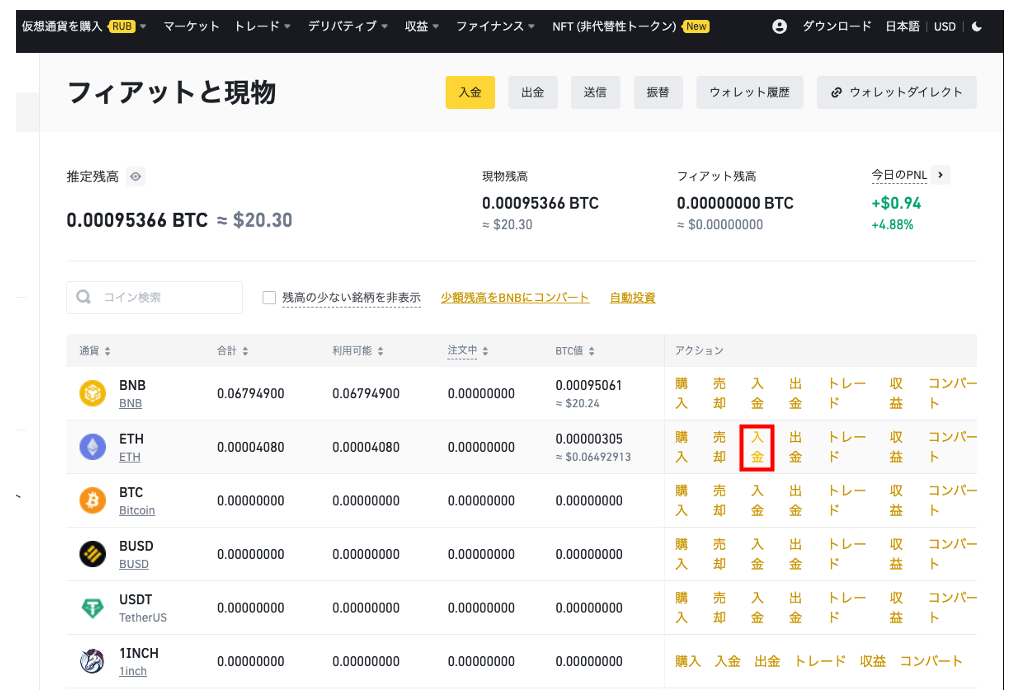The width and height of the screenshot is (1017, 695).
Task: Click 購入 in the USDT row
Action: click(x=681, y=608)
